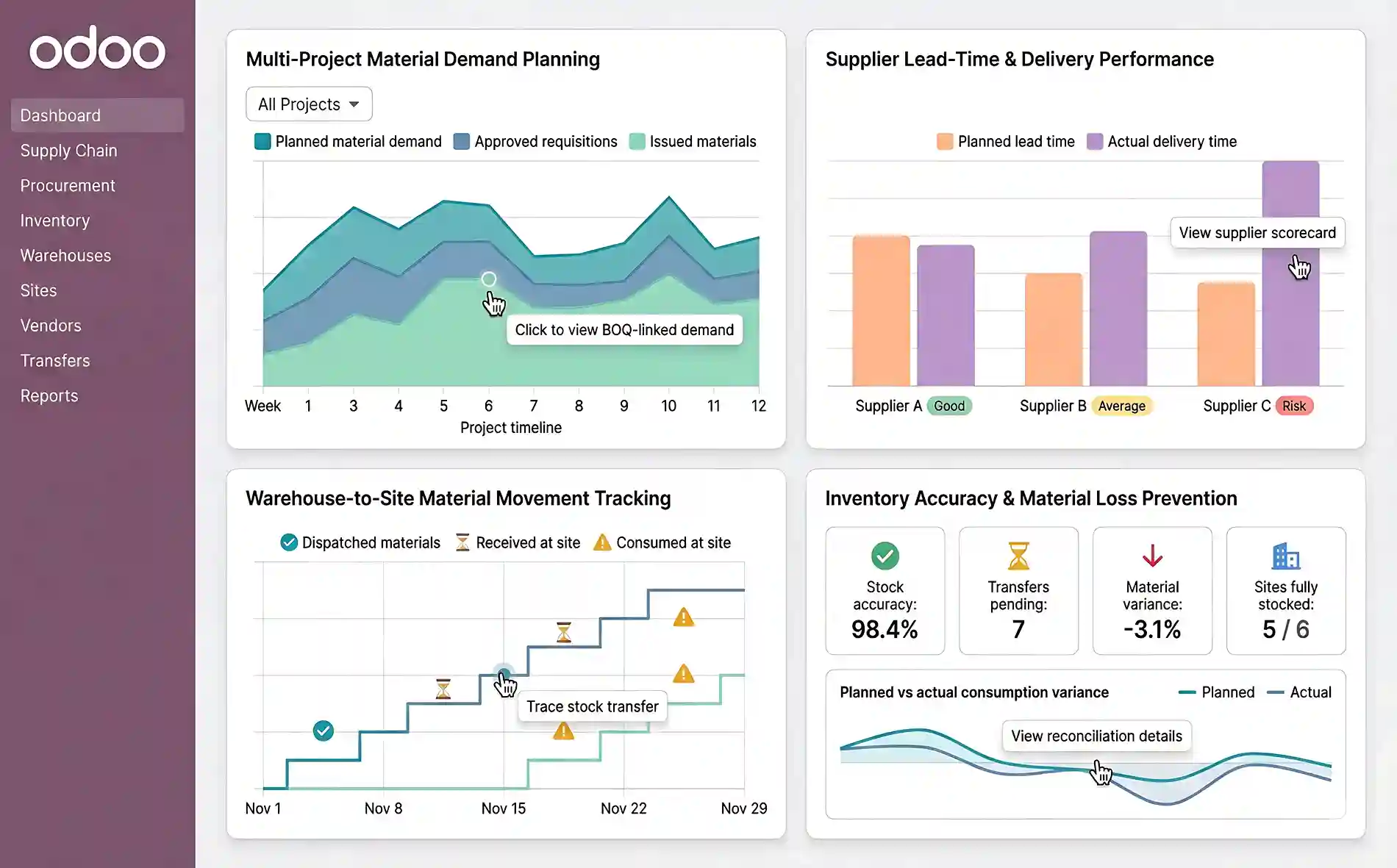Viewport: 1397px width, 868px height.
Task: Click the Odoo logo in the sidebar
Action: (x=98, y=49)
